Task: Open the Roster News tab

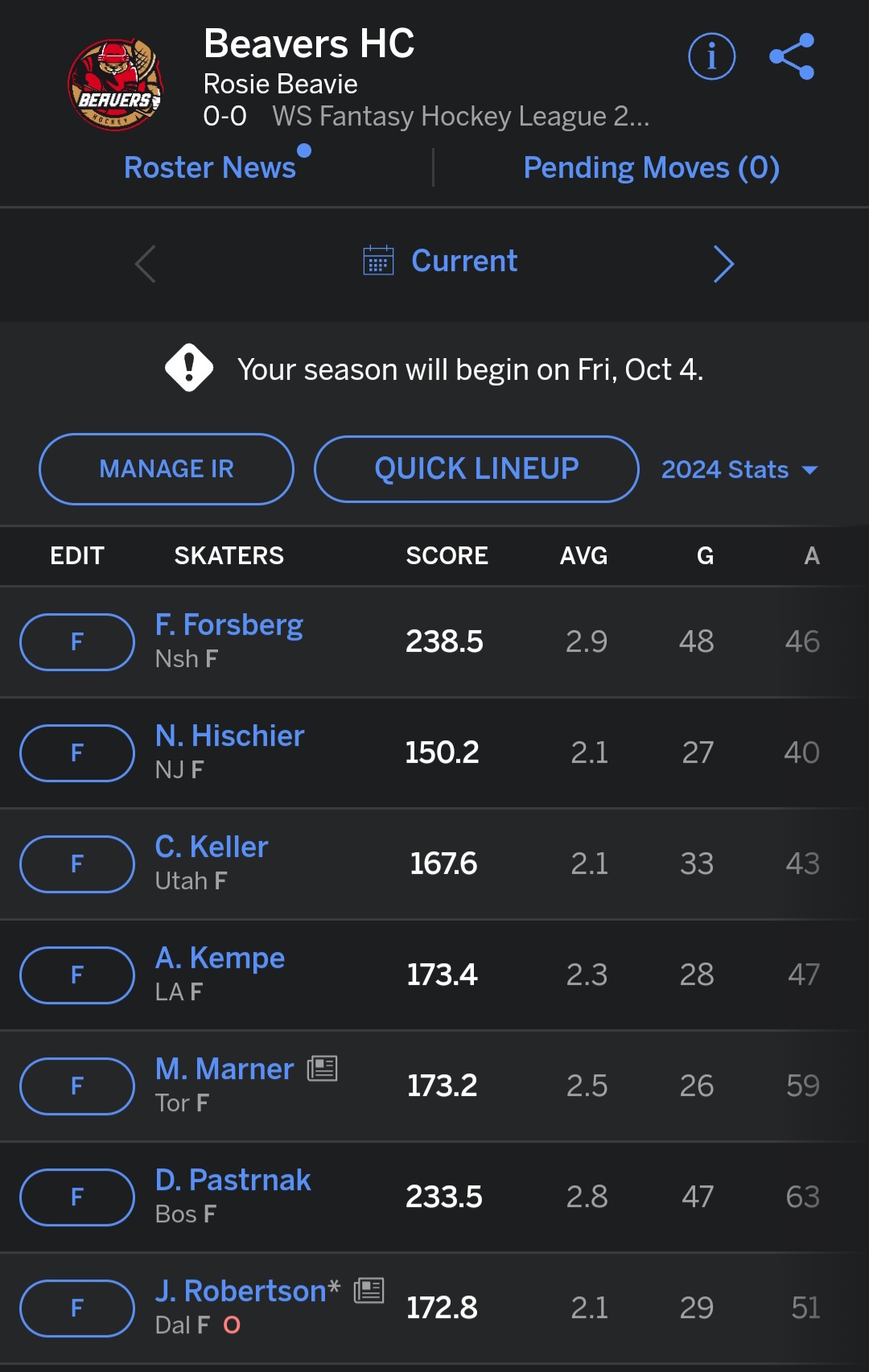Action: [210, 167]
